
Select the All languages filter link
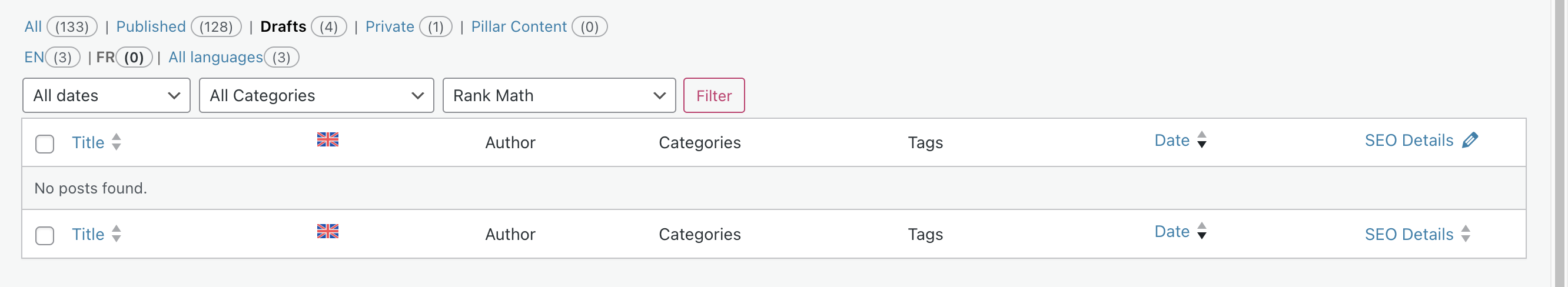coord(215,57)
